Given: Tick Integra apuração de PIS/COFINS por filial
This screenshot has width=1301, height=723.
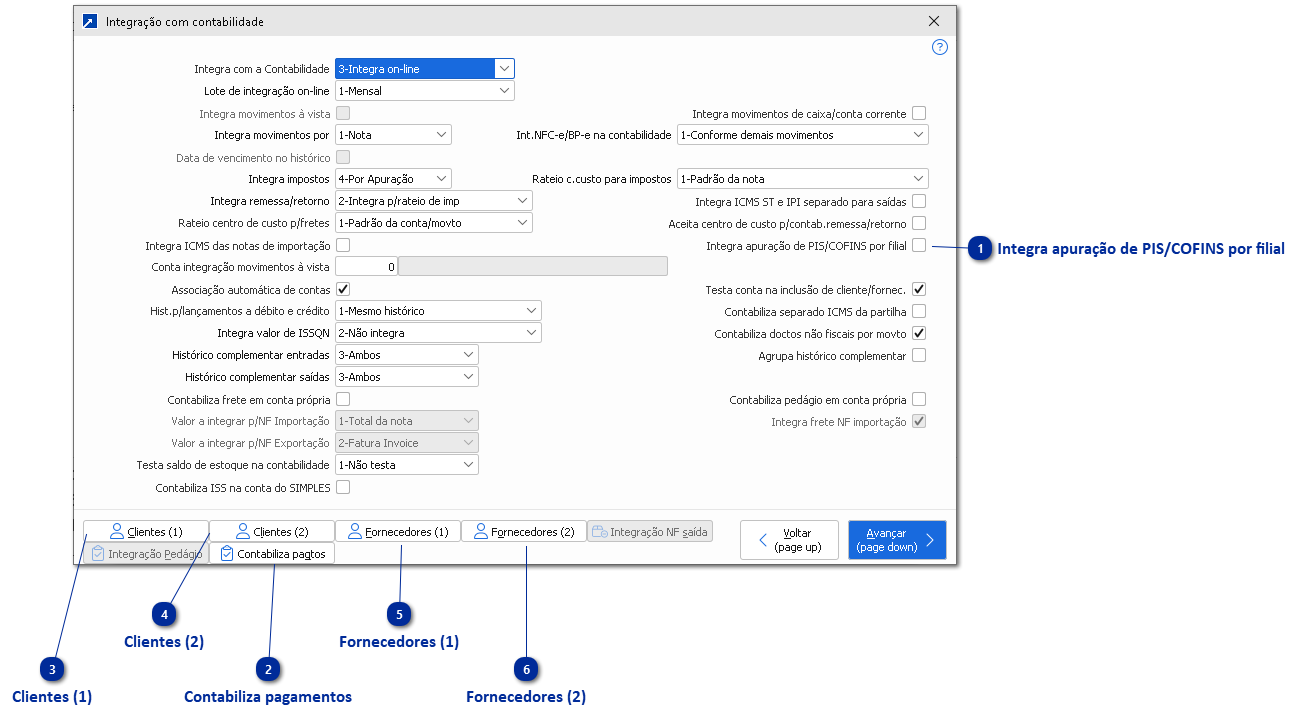Looking at the screenshot, I should coord(919,246).
